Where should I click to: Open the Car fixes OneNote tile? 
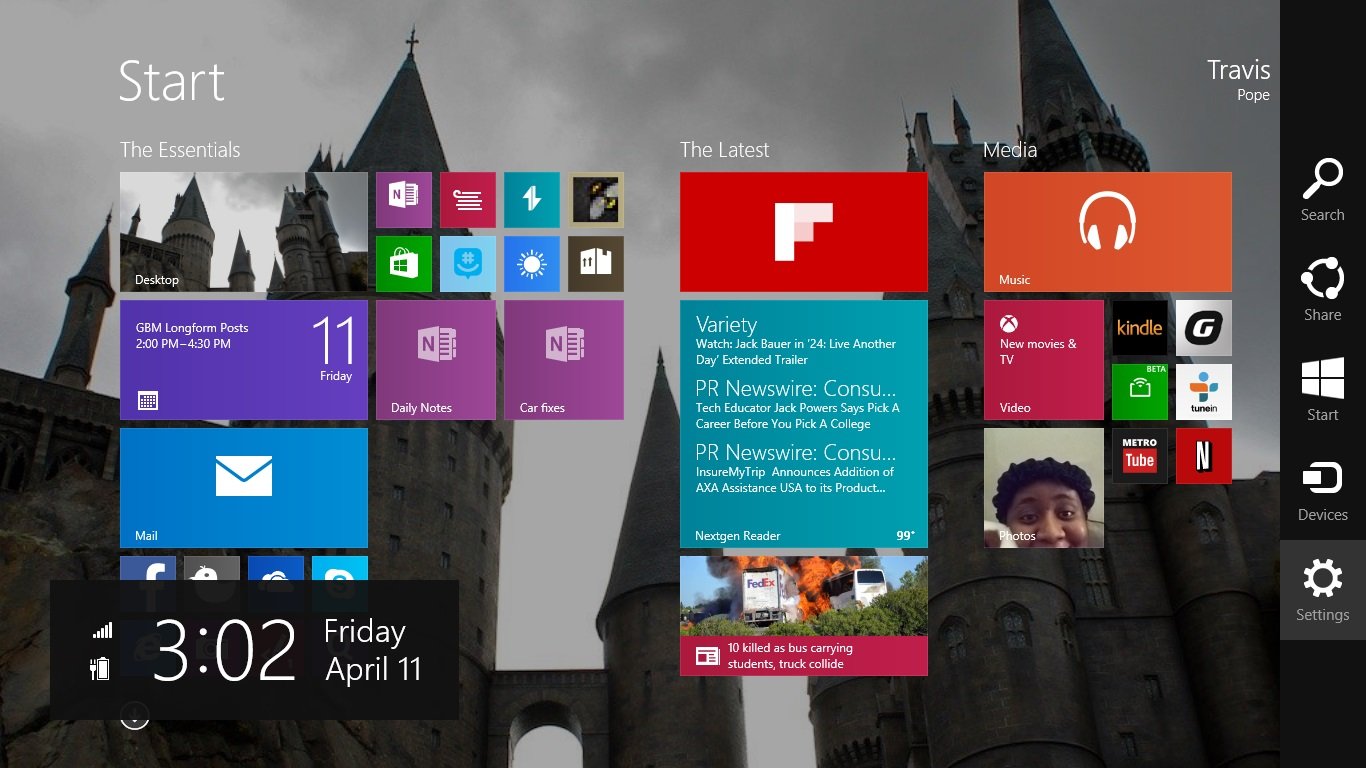coord(564,360)
